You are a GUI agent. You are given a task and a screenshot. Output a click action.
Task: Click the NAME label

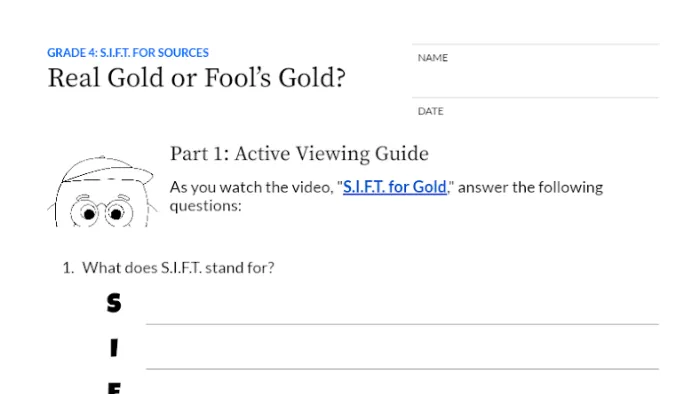pos(433,58)
